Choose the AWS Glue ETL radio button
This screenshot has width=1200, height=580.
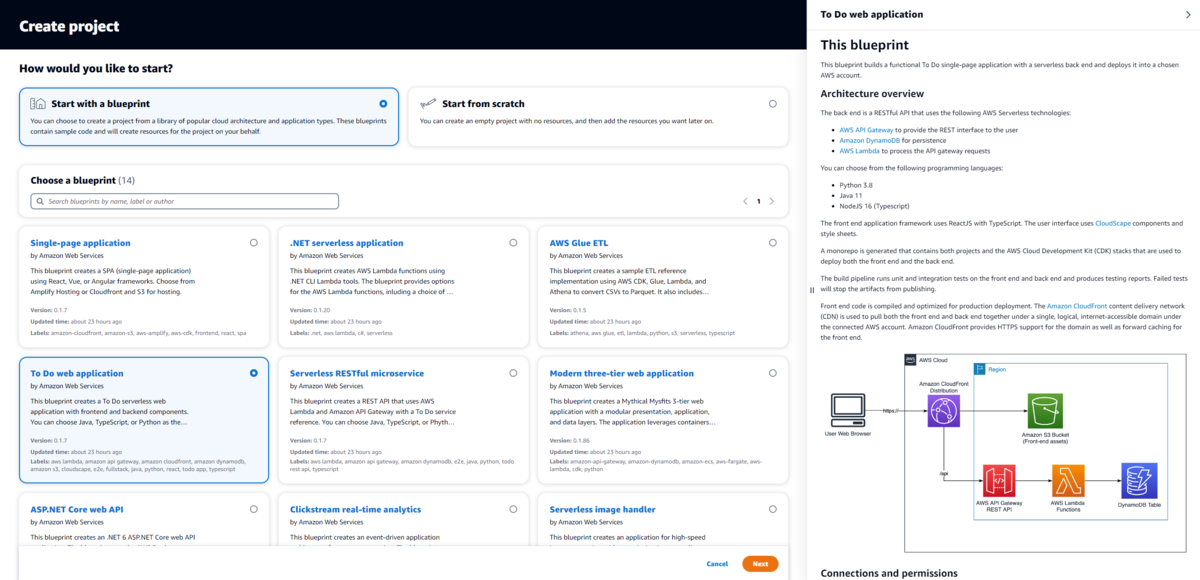pos(773,242)
